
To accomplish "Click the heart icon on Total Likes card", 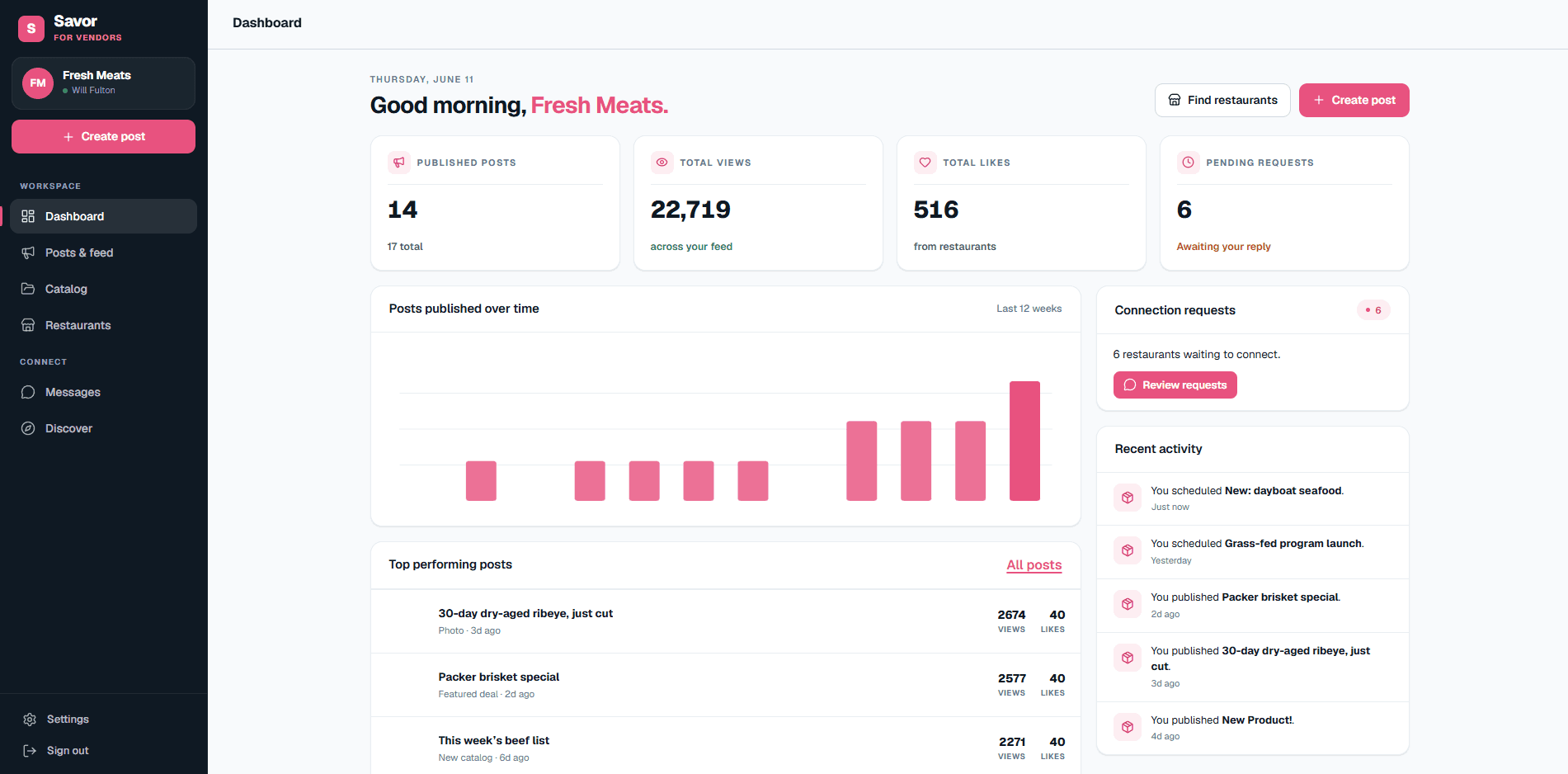I will point(925,163).
